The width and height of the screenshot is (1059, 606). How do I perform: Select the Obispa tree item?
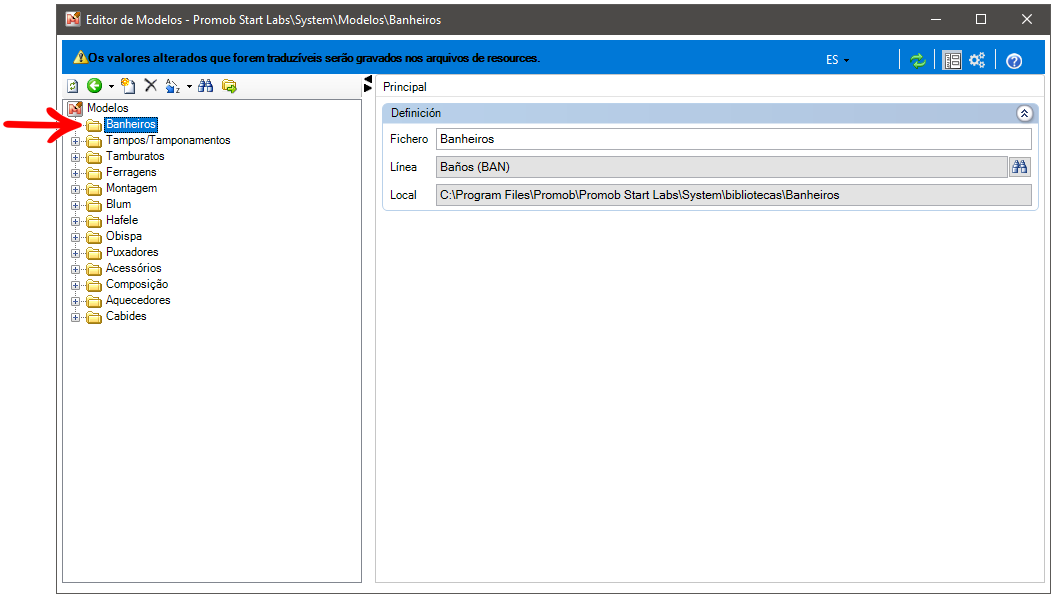[124, 236]
